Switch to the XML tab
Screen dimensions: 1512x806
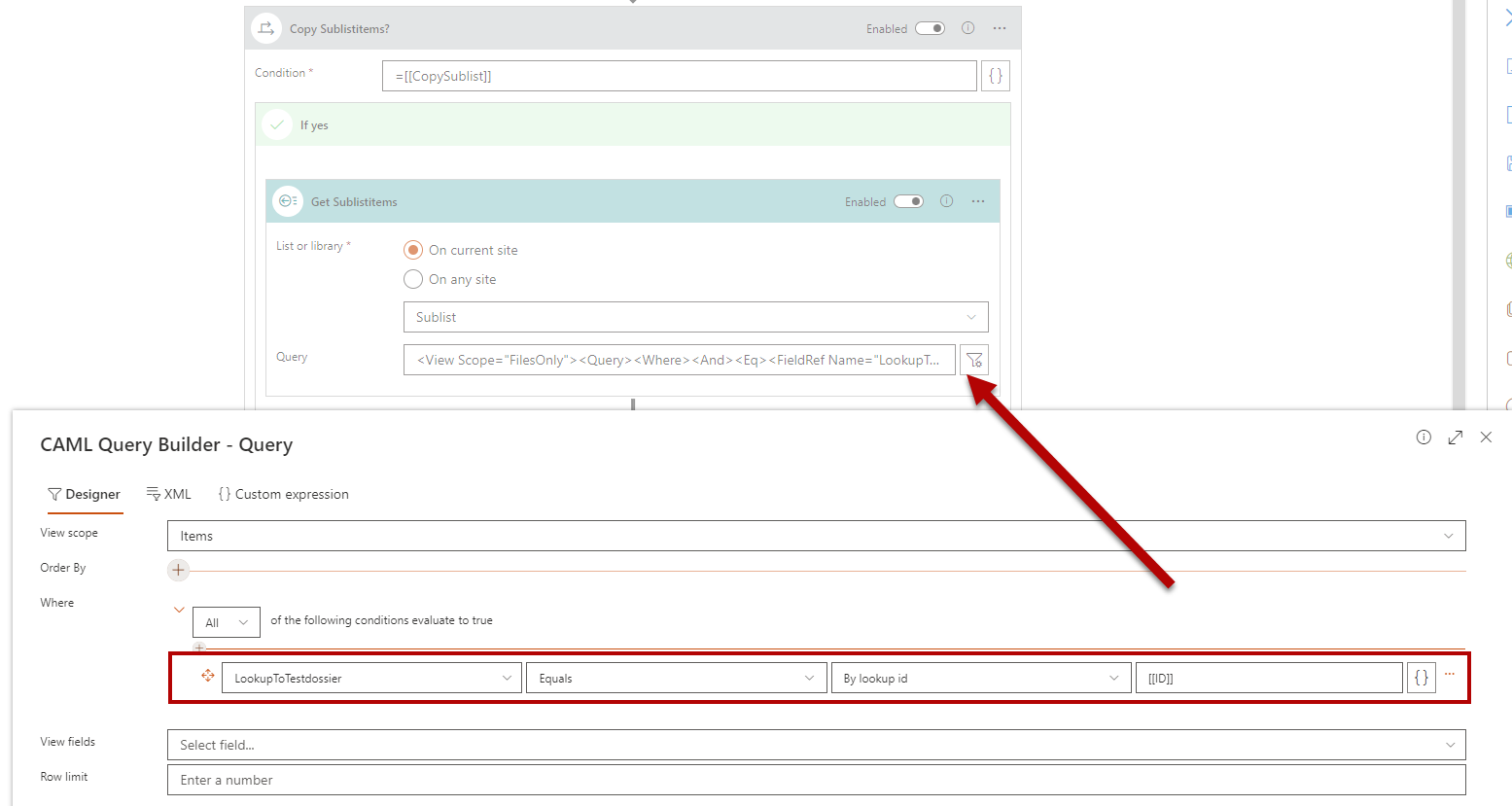tap(168, 494)
